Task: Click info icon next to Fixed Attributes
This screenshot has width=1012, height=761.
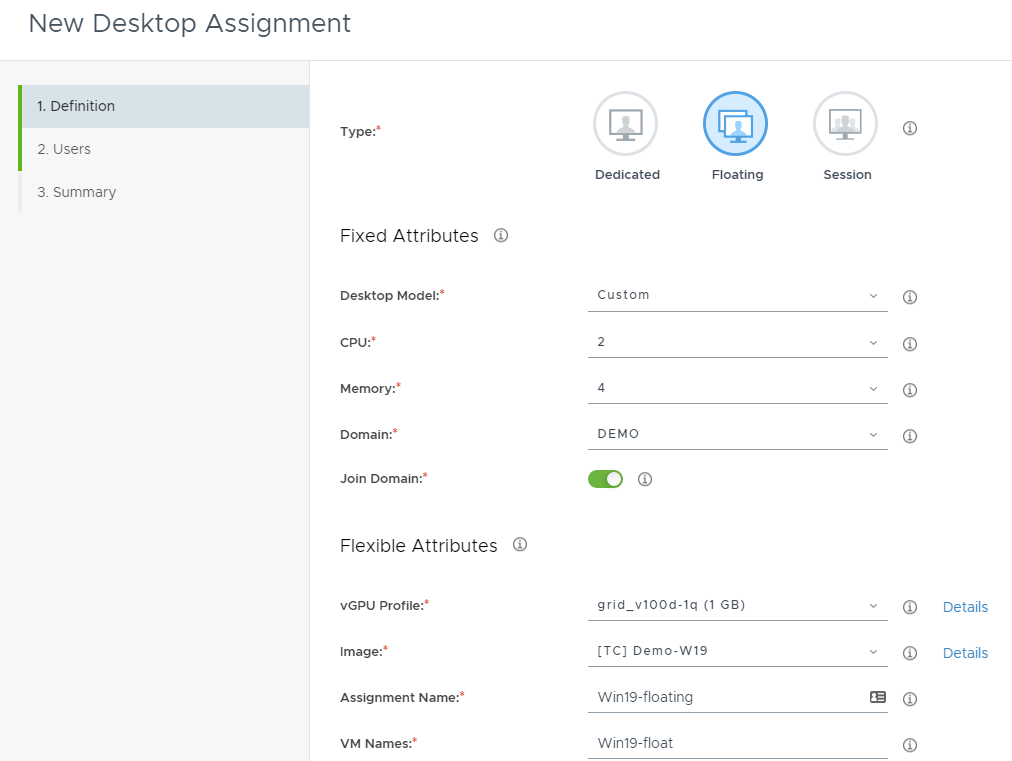Action: point(501,236)
